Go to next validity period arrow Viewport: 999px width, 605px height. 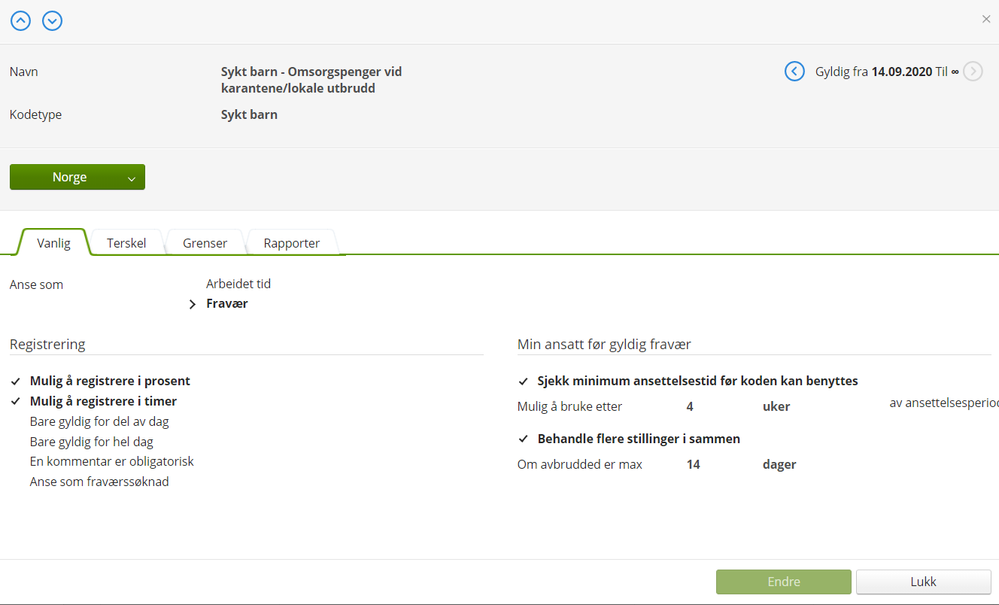point(973,72)
